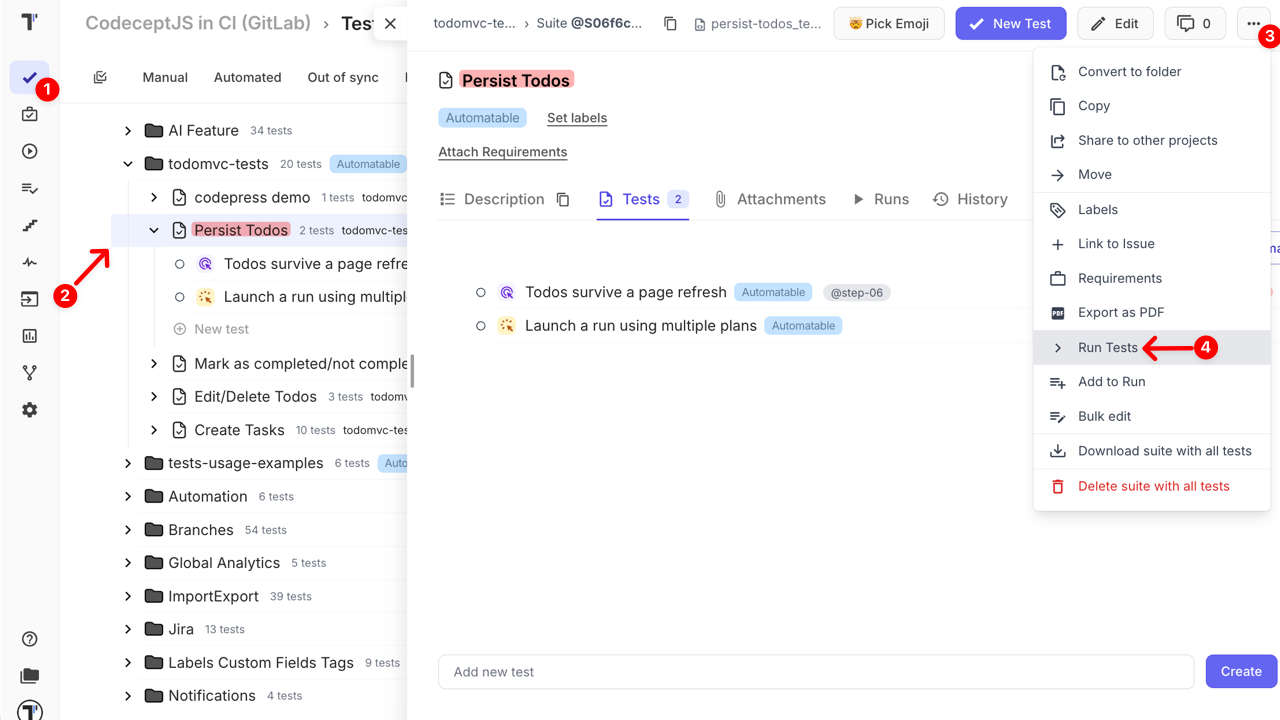Choose Run Tests from the context menu
This screenshot has width=1280, height=720.
click(x=1107, y=348)
